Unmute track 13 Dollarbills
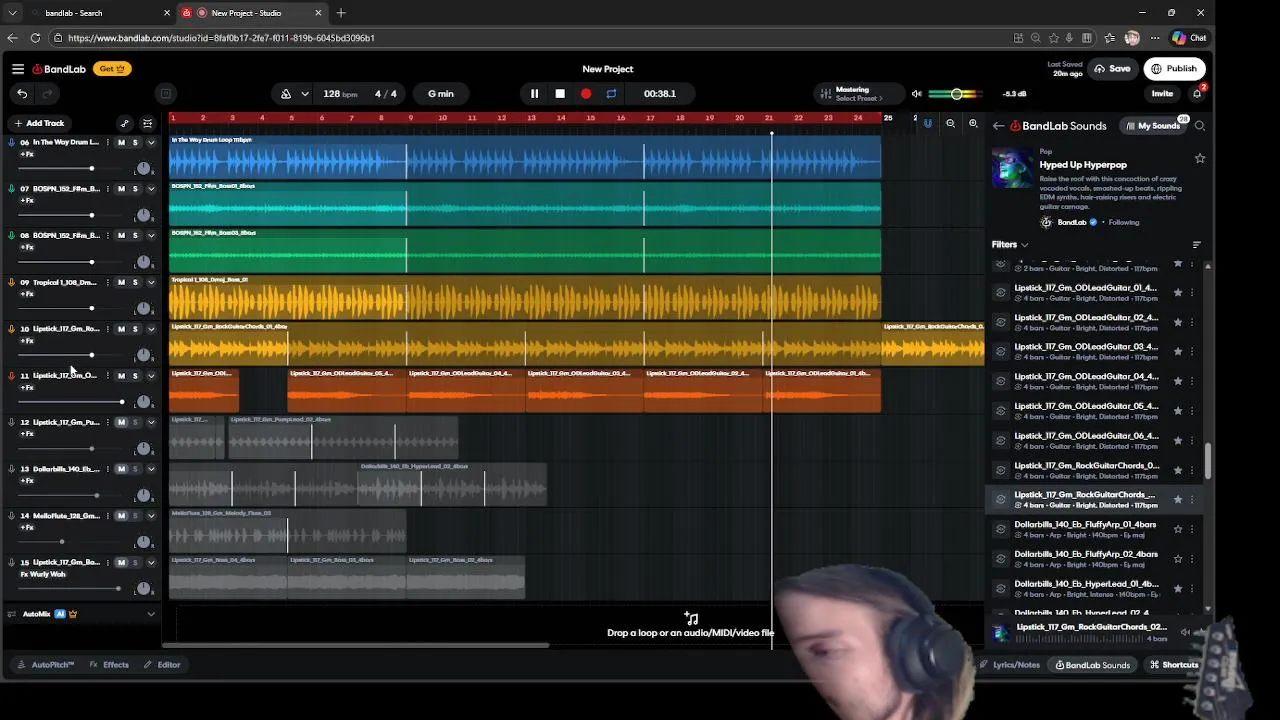The width and height of the screenshot is (1280, 720). [122, 469]
